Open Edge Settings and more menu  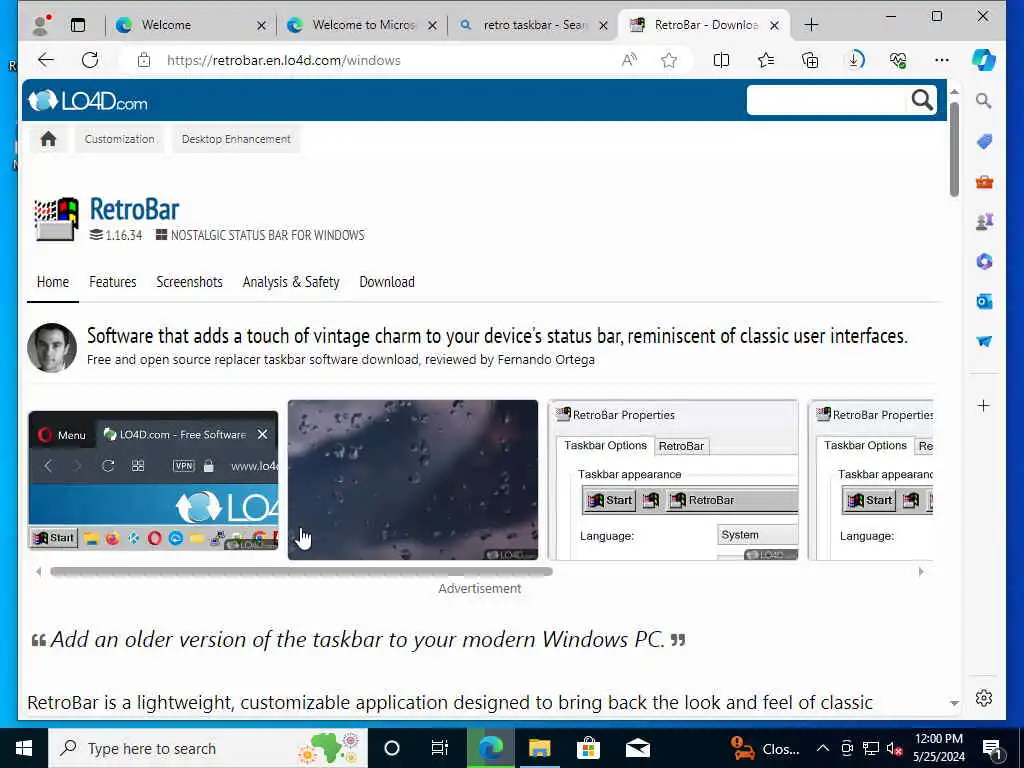pyautogui.click(x=942, y=60)
